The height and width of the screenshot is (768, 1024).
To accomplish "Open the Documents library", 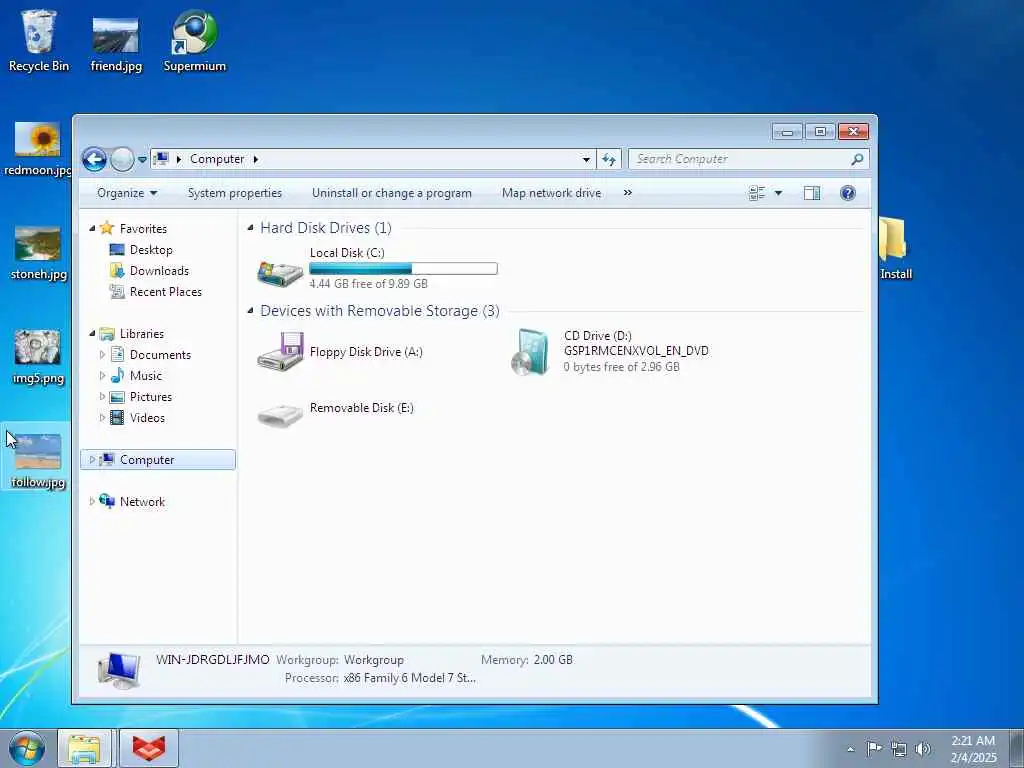I will [x=160, y=355].
